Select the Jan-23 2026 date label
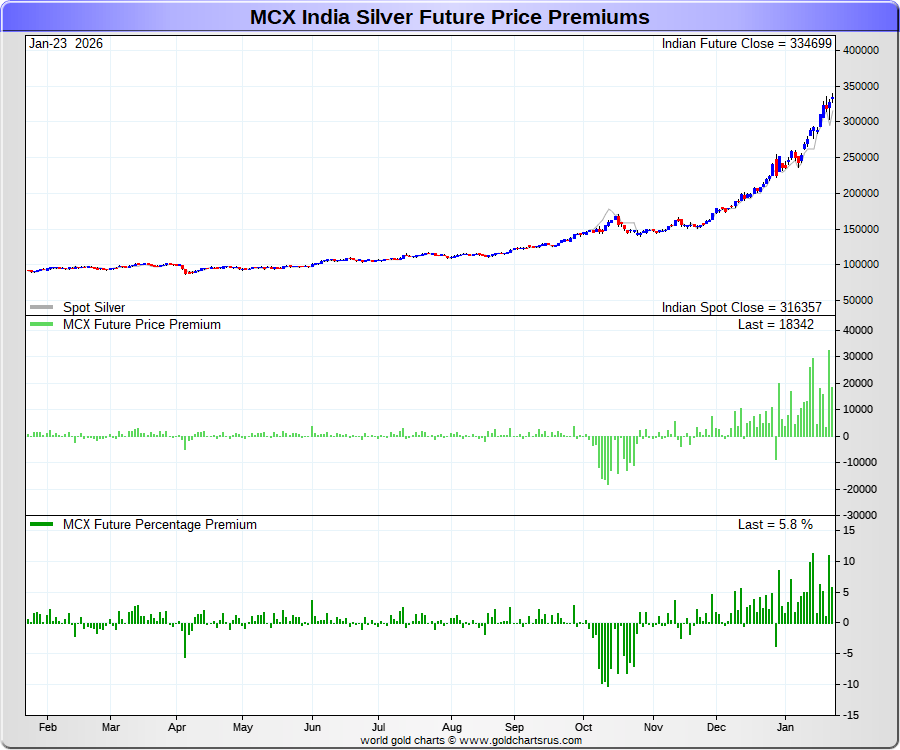900x750 pixels. coord(65,44)
